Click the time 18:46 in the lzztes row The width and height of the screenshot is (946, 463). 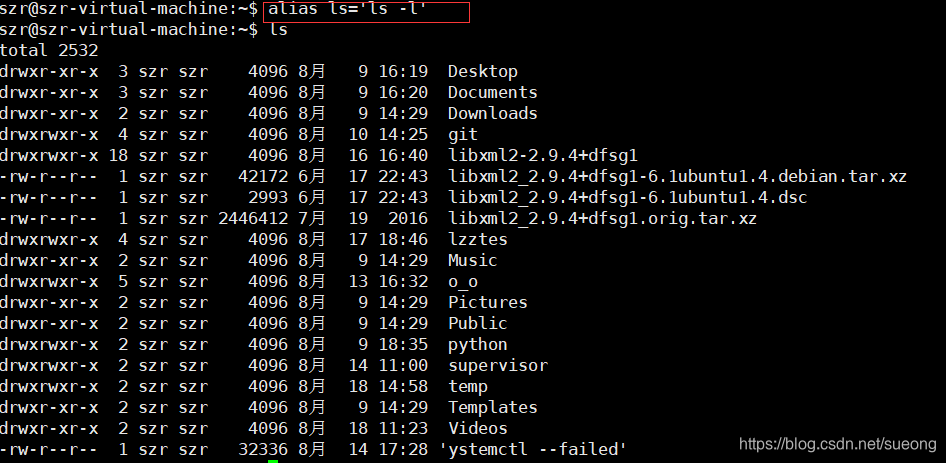pos(403,240)
